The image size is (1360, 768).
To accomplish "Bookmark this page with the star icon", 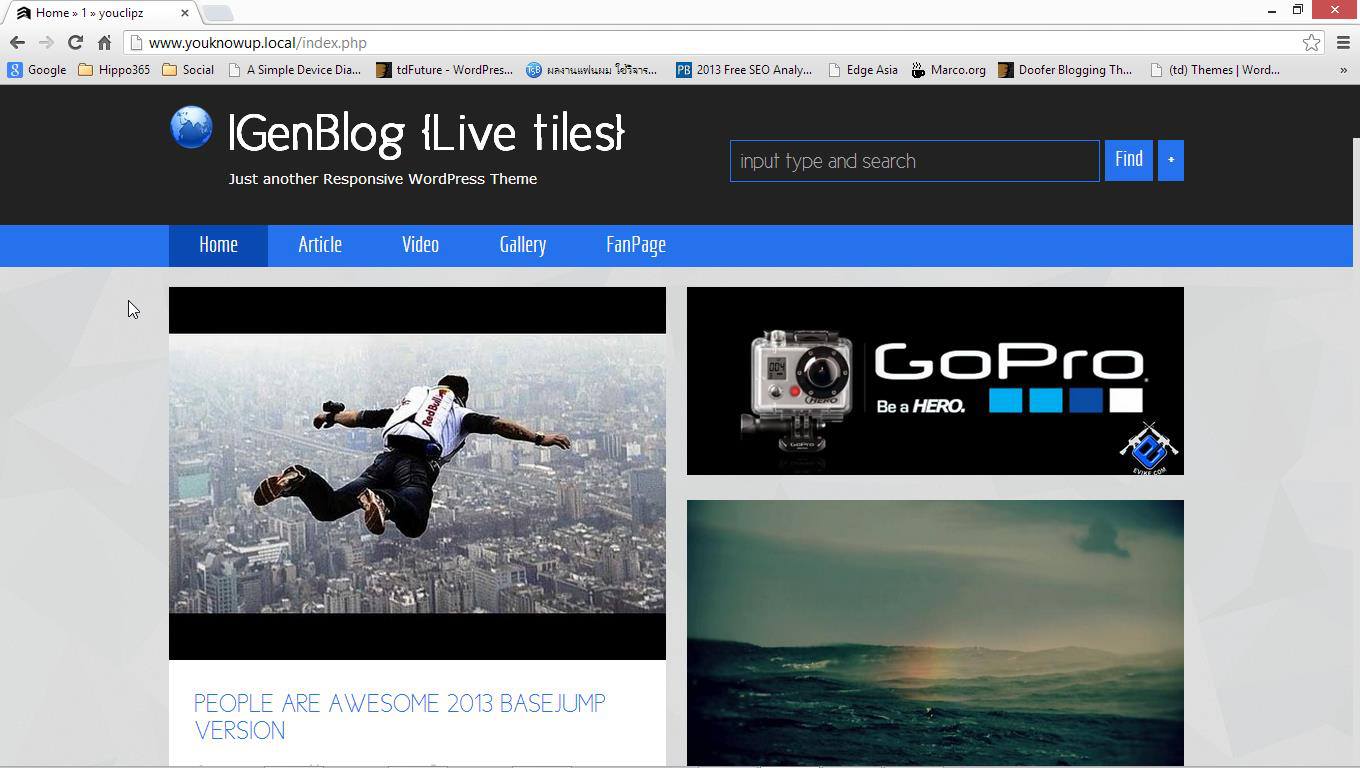I will coord(1311,42).
